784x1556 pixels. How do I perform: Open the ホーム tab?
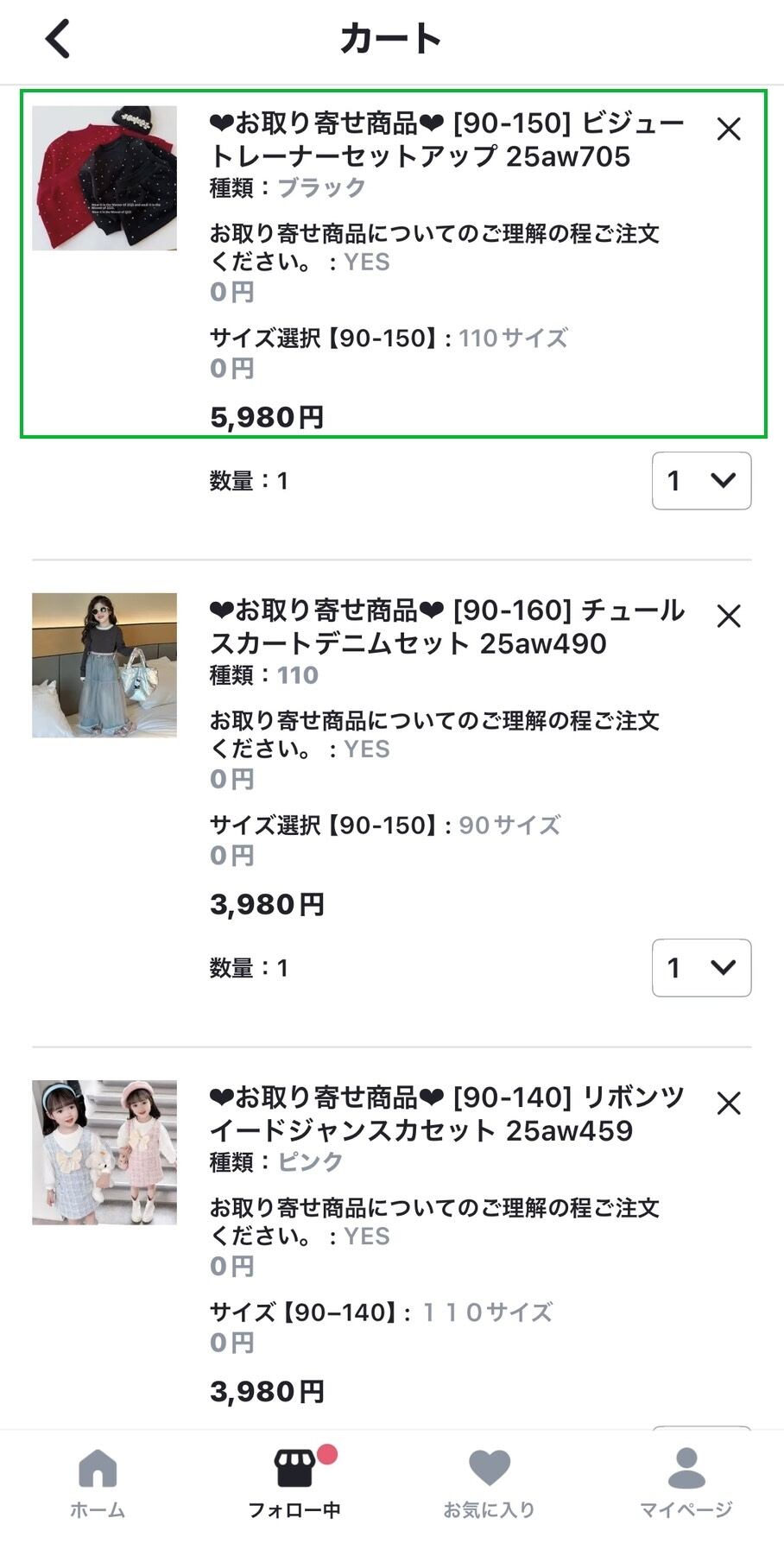click(98, 1482)
